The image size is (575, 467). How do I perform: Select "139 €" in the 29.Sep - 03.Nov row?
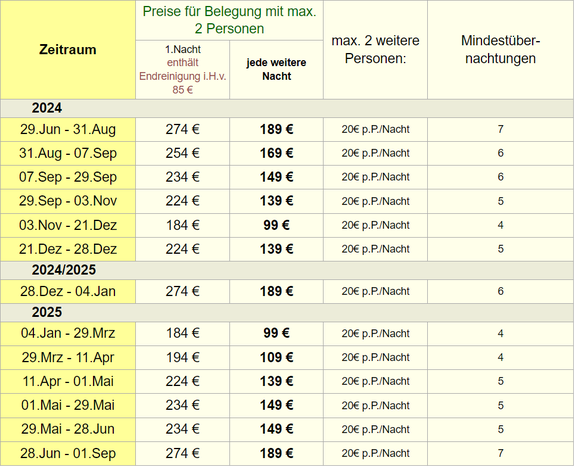coord(276,201)
